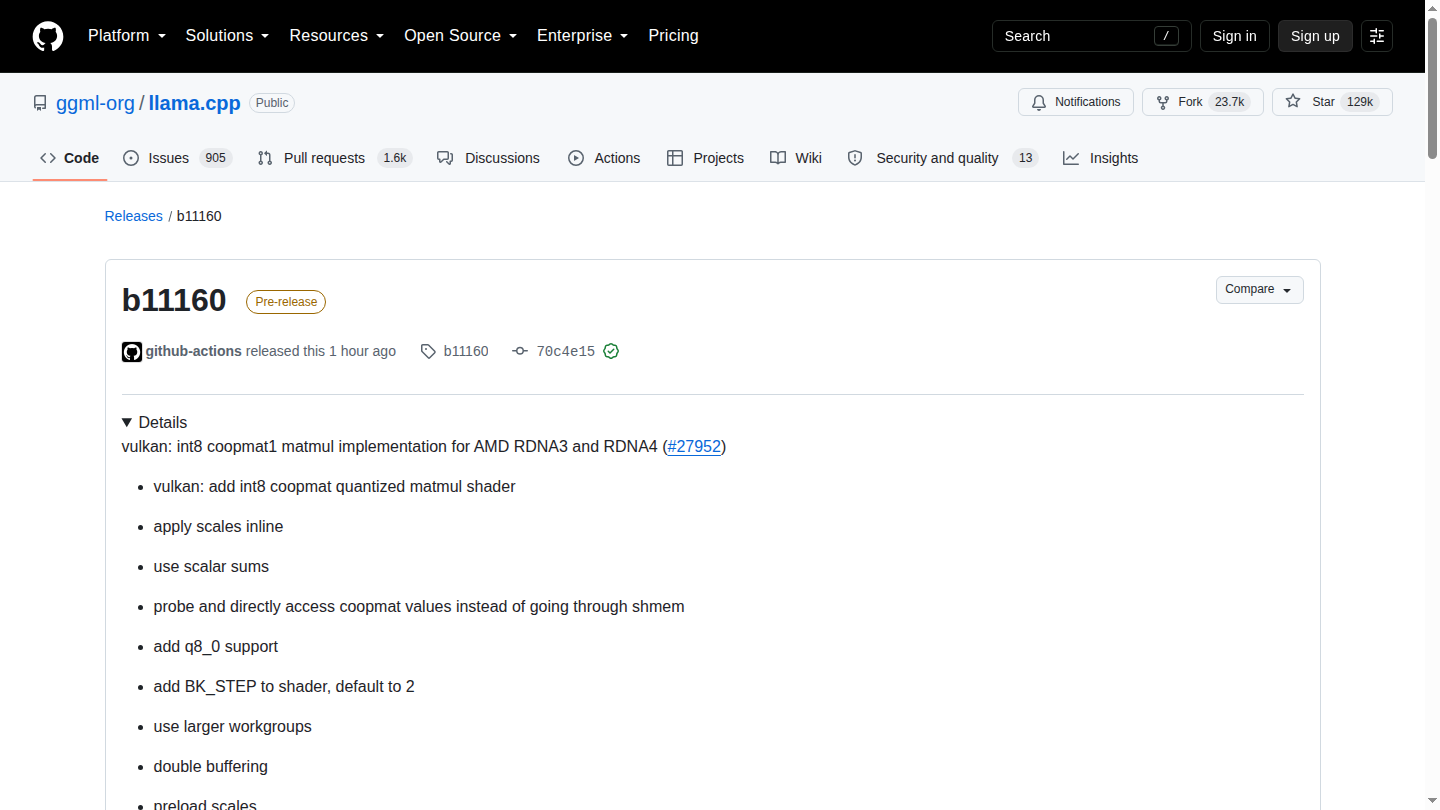The width and height of the screenshot is (1440, 810).
Task: Go to the Pricing page
Action: (x=674, y=36)
